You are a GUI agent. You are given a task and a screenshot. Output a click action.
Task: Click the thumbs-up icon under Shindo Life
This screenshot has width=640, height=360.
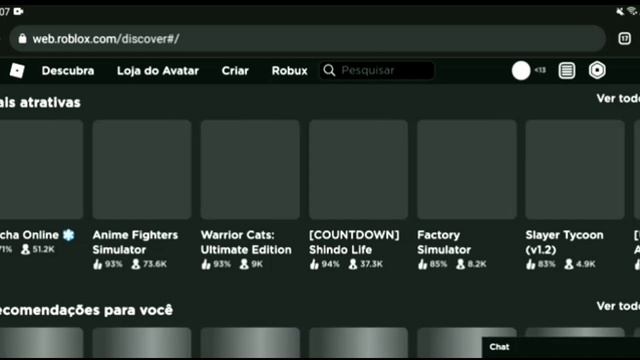[314, 264]
